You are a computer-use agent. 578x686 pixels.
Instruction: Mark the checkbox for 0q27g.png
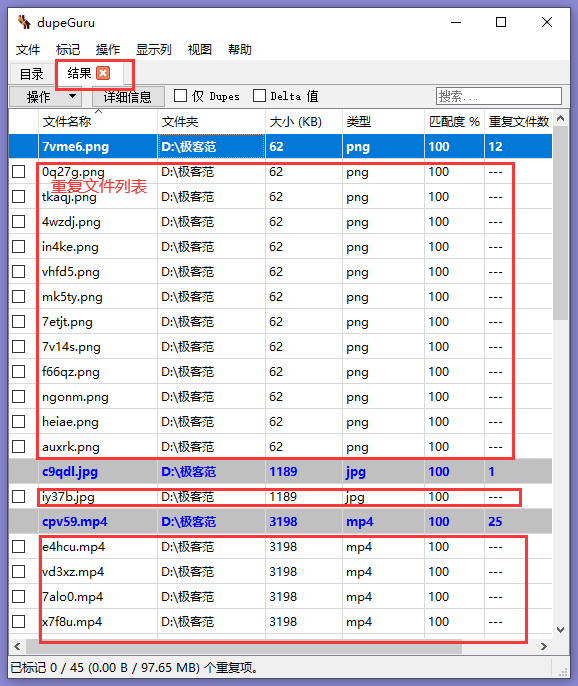[18, 172]
